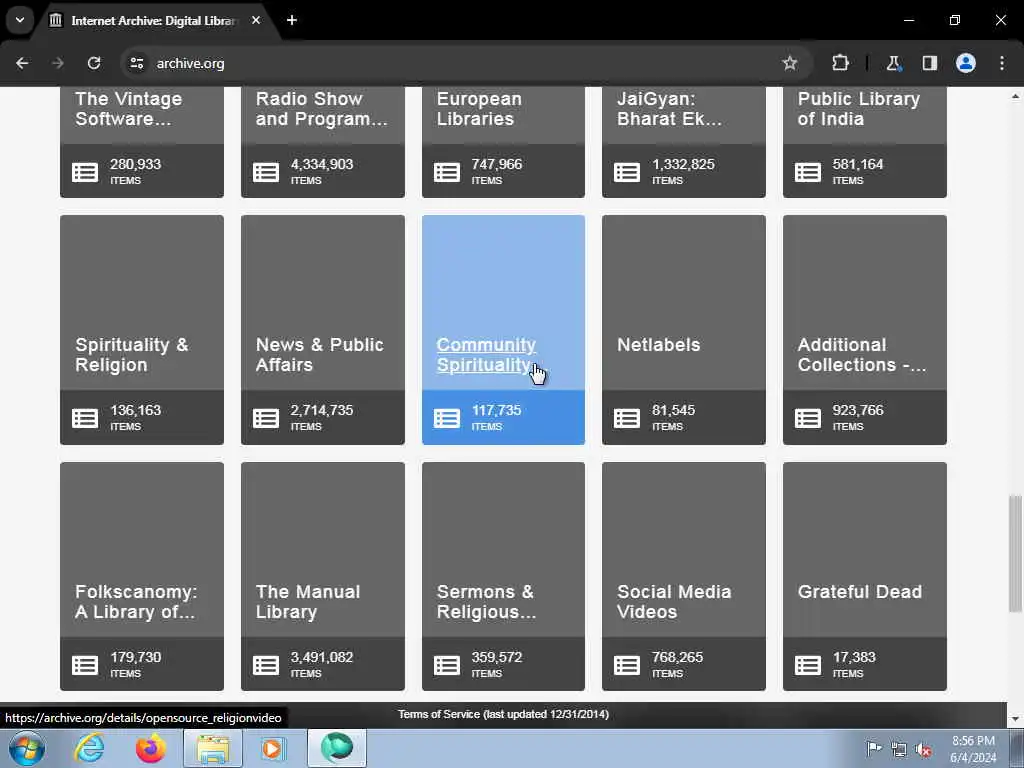Screen dimensions: 1024x768
Task: Open the News & Public Affairs tile
Action: 323,330
